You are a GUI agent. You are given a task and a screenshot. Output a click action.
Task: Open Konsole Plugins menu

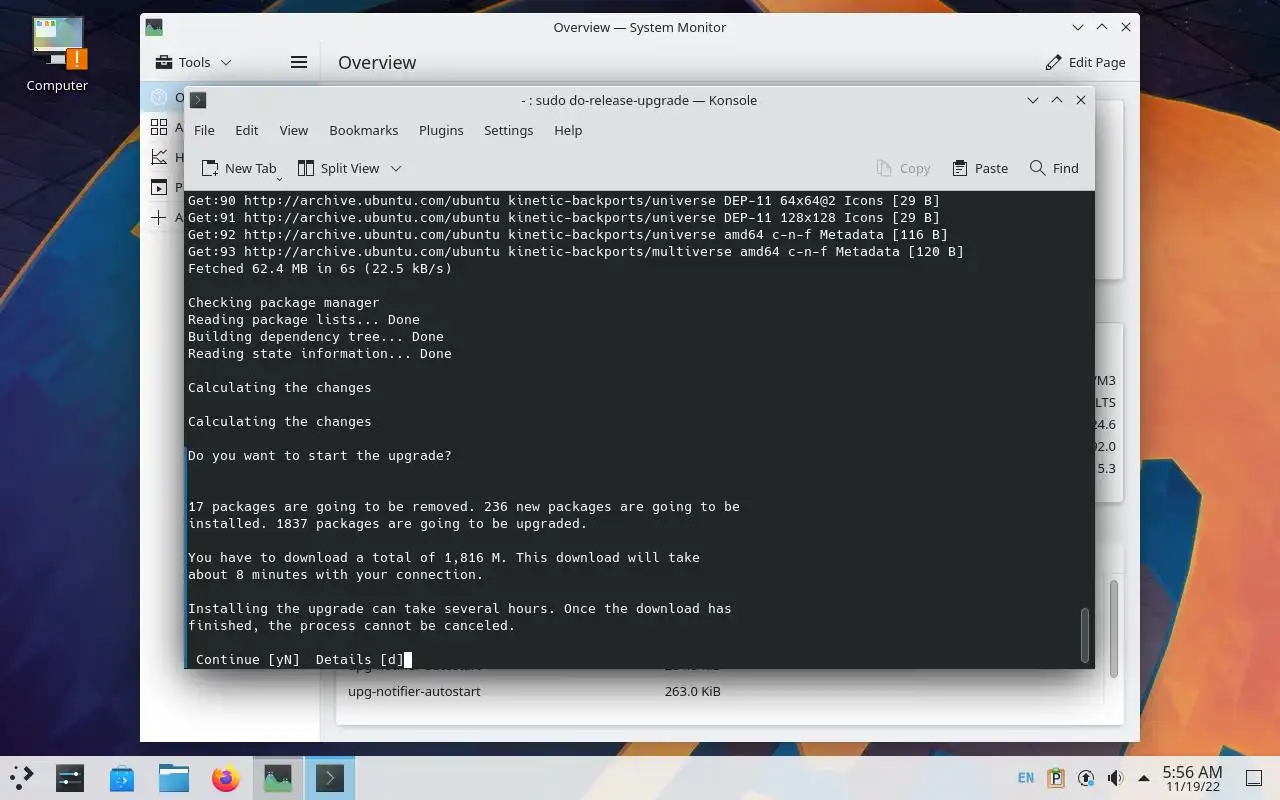click(x=441, y=130)
